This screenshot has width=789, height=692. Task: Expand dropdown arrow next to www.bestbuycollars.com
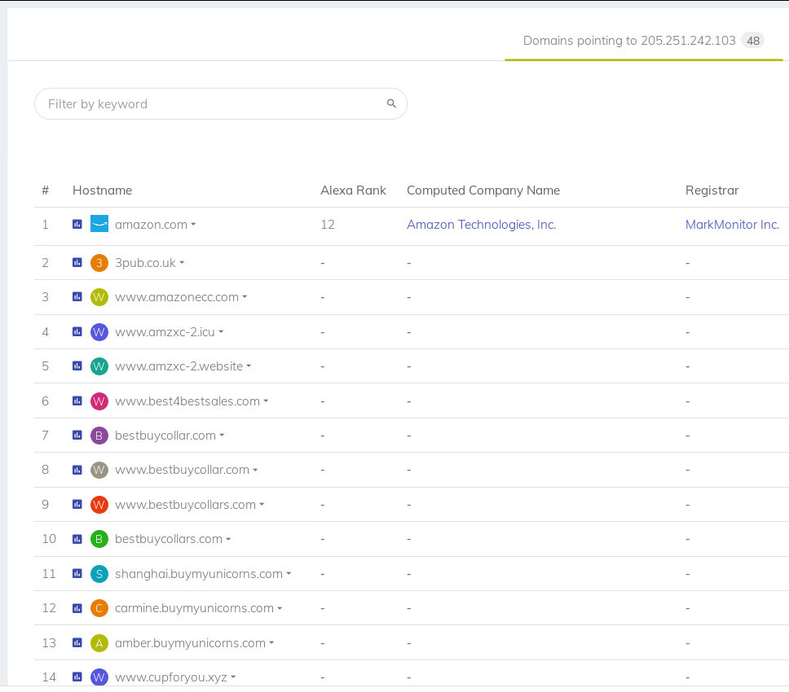point(262,504)
